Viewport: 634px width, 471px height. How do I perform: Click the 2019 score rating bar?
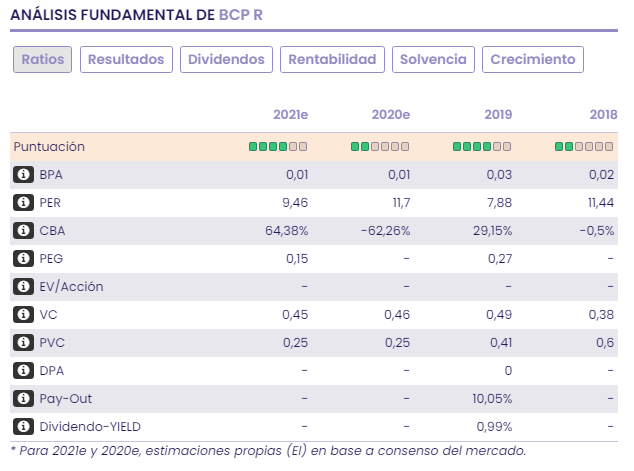[482, 147]
